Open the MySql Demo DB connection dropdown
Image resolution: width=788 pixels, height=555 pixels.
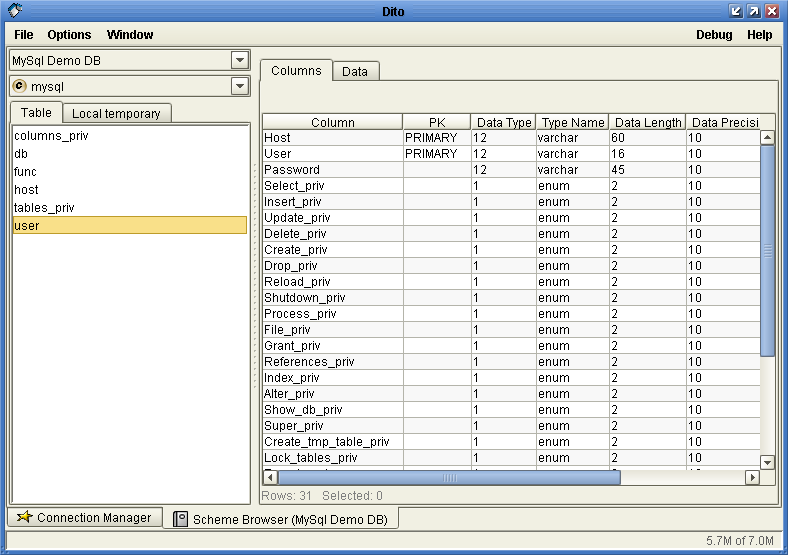click(x=239, y=60)
